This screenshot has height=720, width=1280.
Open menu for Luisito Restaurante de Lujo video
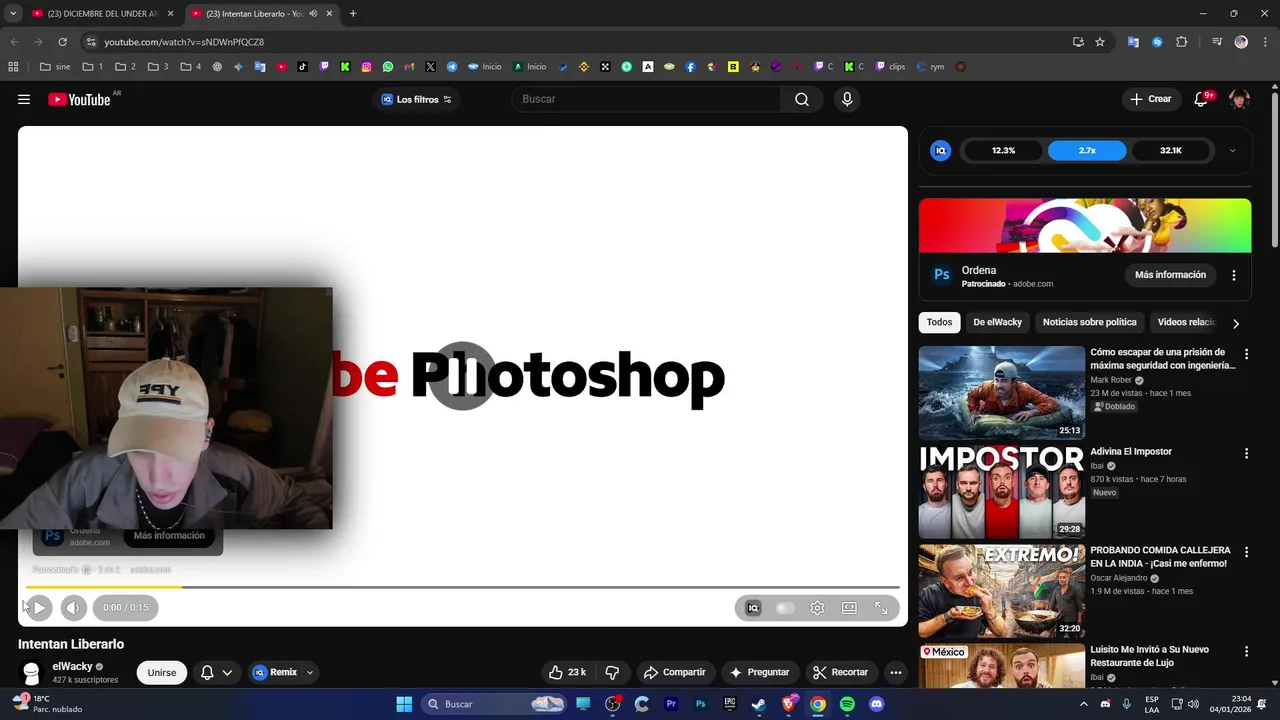[1246, 651]
